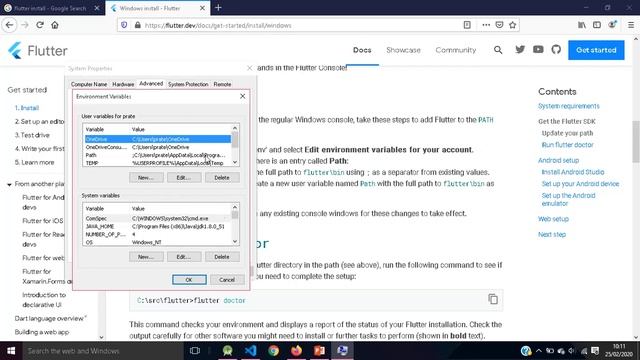
Task: Click Edit under User variables
Action: click(184, 178)
